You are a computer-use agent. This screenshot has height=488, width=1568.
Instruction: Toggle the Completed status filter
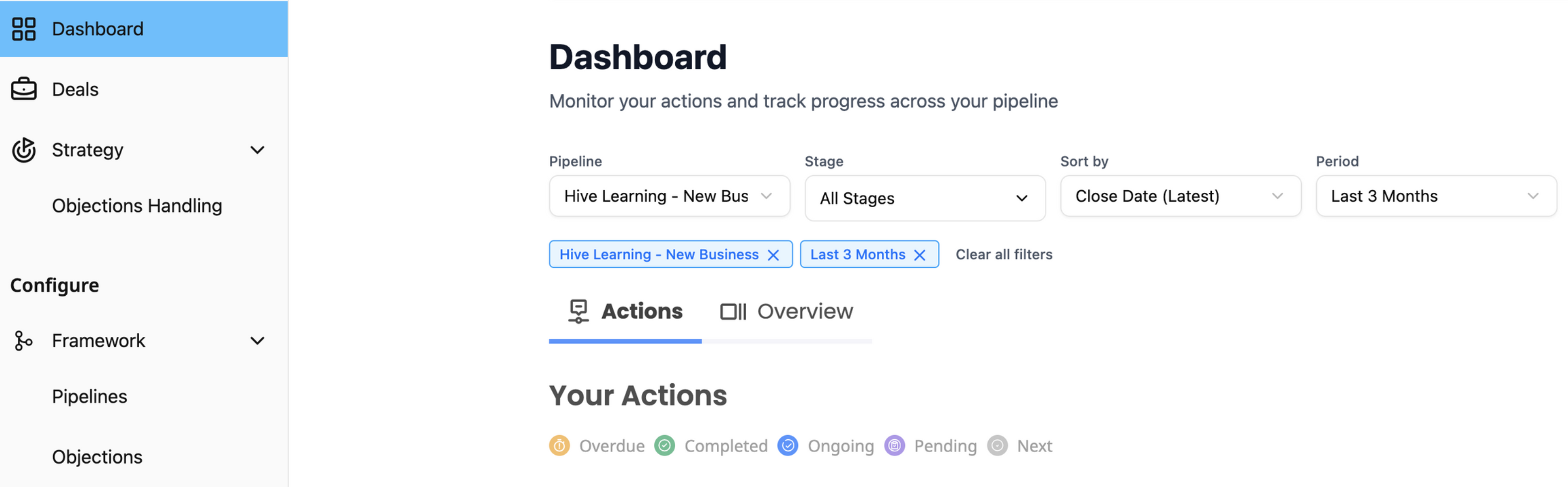[711, 446]
